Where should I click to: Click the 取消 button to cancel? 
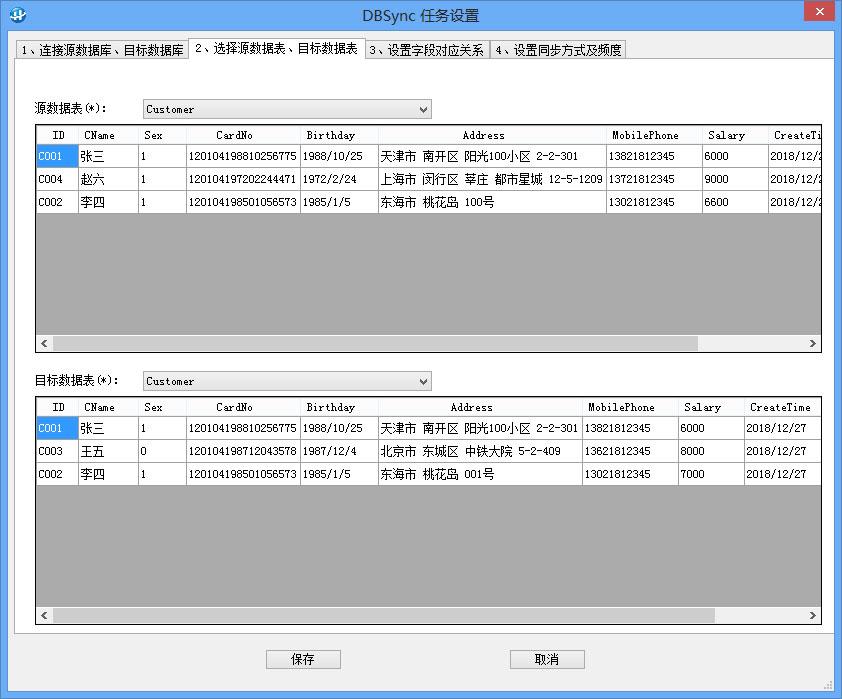tap(547, 659)
